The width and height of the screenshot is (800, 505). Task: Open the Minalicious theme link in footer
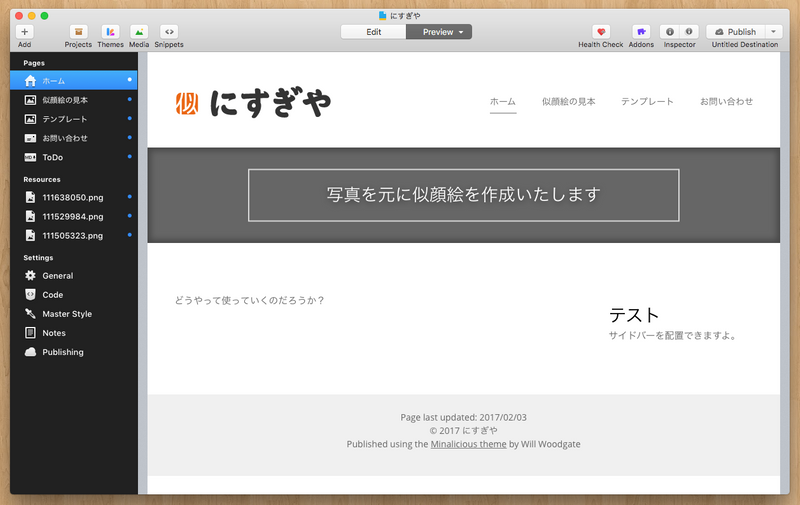[468, 444]
